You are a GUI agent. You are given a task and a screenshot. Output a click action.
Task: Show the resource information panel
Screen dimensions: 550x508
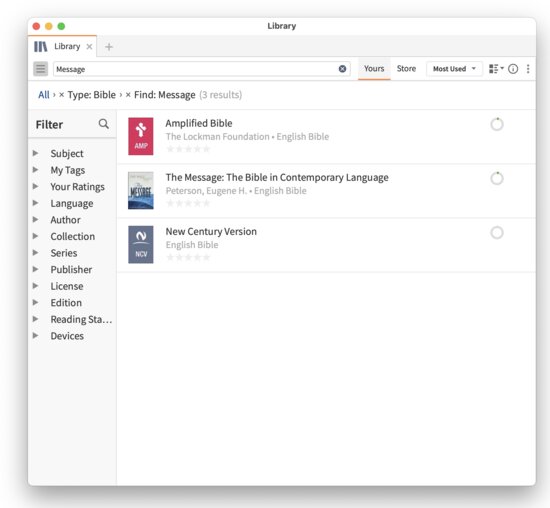click(x=513, y=69)
